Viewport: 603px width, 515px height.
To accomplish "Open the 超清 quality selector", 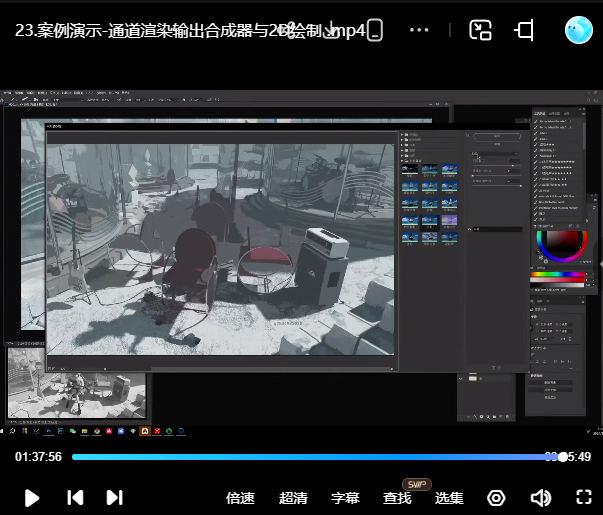I will [x=293, y=498].
